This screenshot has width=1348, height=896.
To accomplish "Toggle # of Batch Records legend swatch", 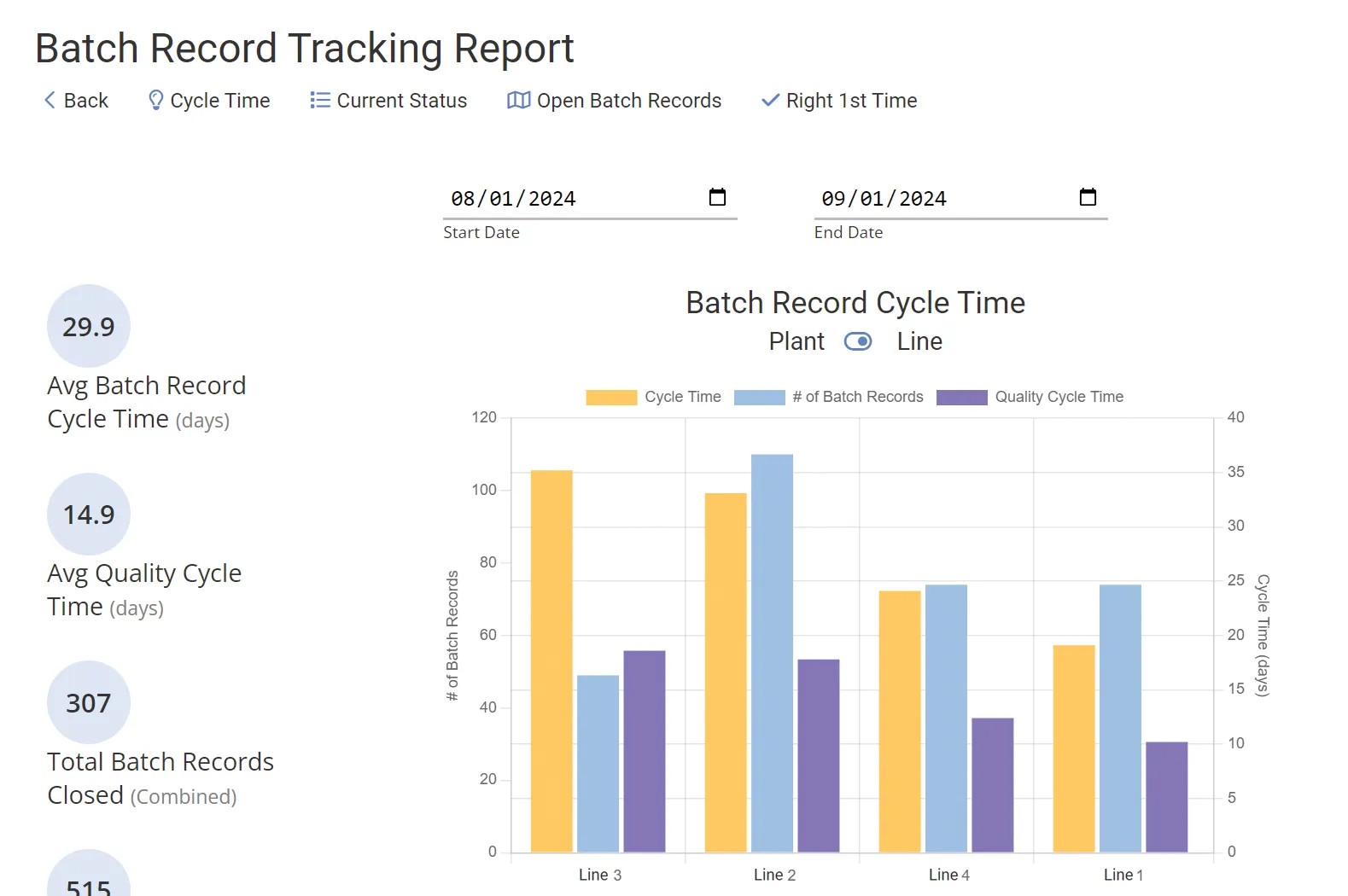I will (759, 398).
